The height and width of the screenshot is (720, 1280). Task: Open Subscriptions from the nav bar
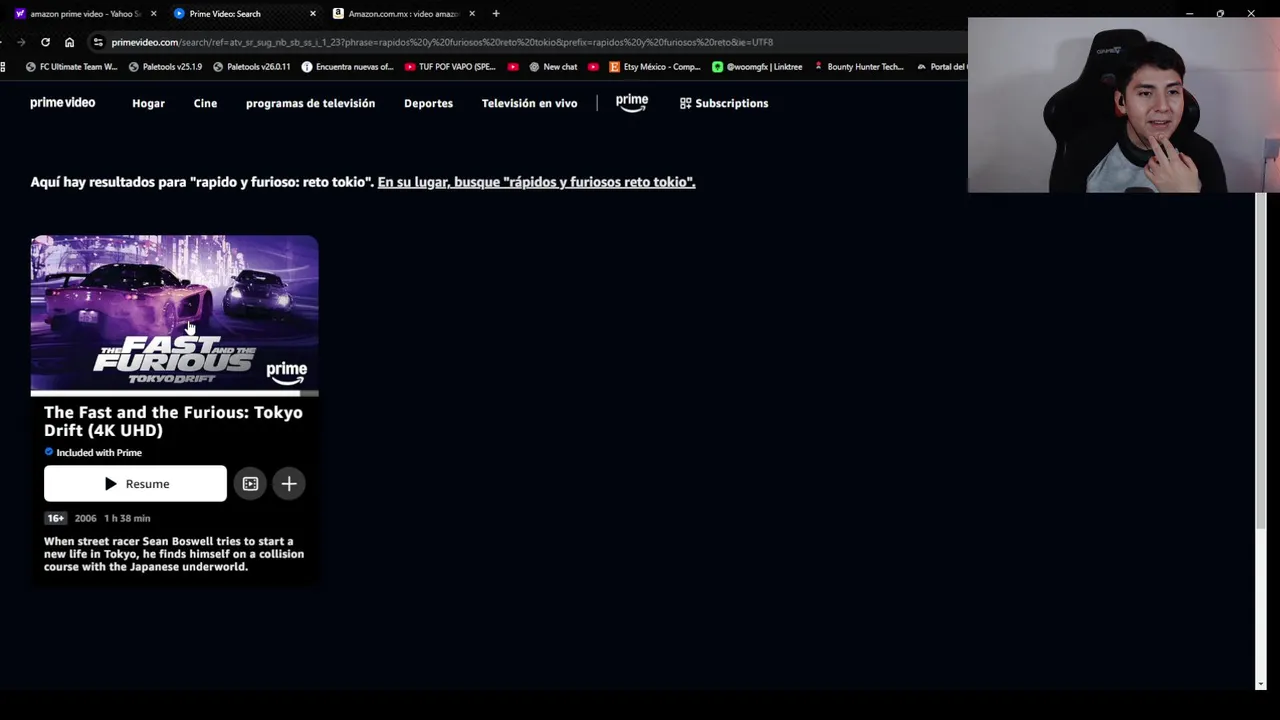point(724,103)
